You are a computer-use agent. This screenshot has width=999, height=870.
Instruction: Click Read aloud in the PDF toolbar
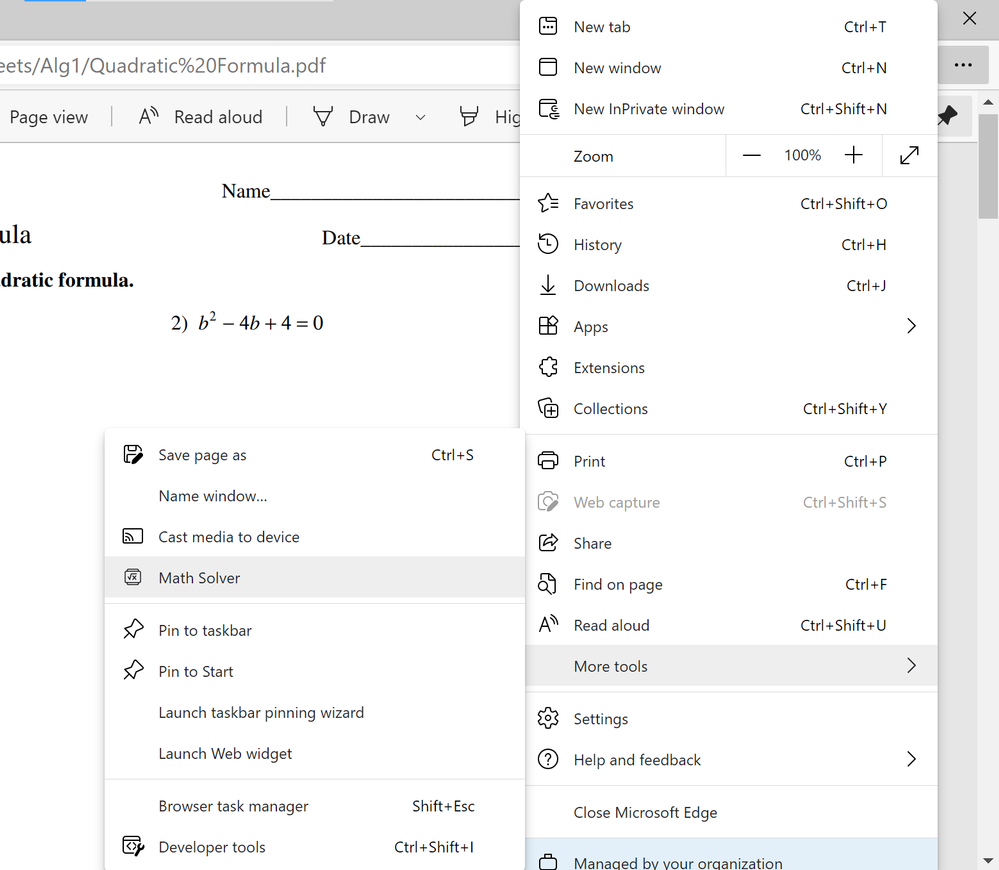(x=200, y=117)
